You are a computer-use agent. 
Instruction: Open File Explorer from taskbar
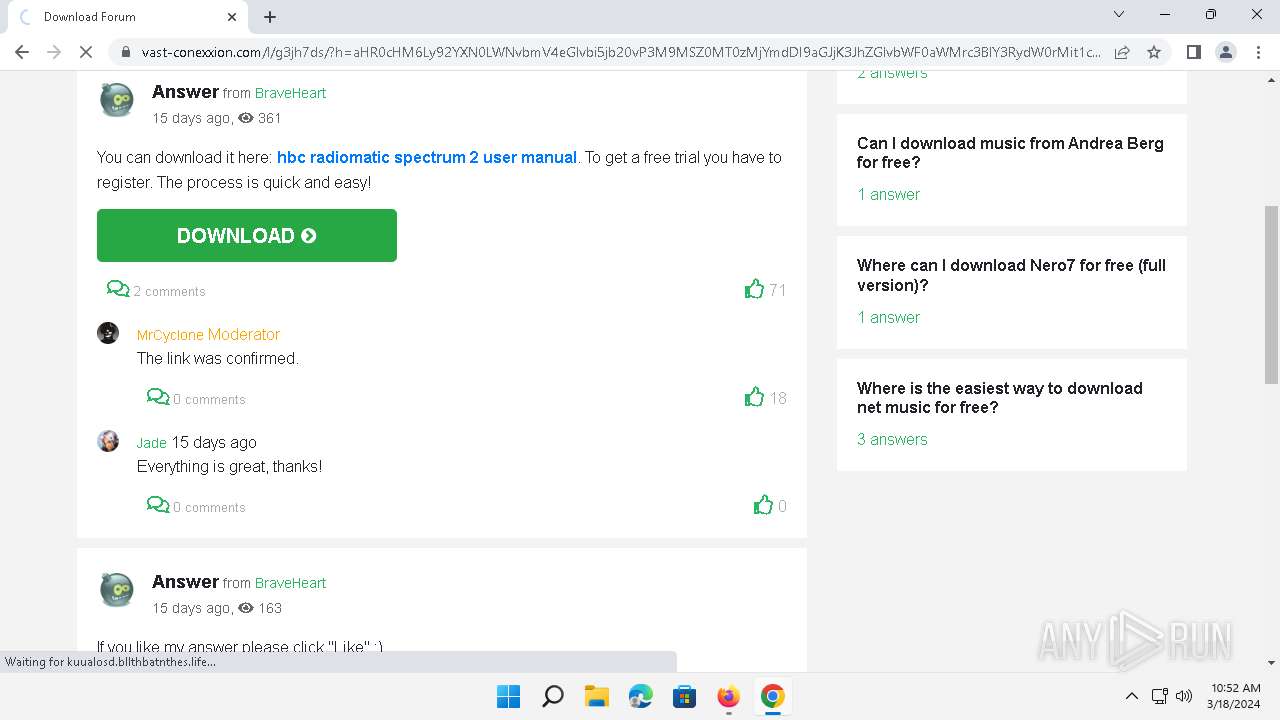coord(596,696)
